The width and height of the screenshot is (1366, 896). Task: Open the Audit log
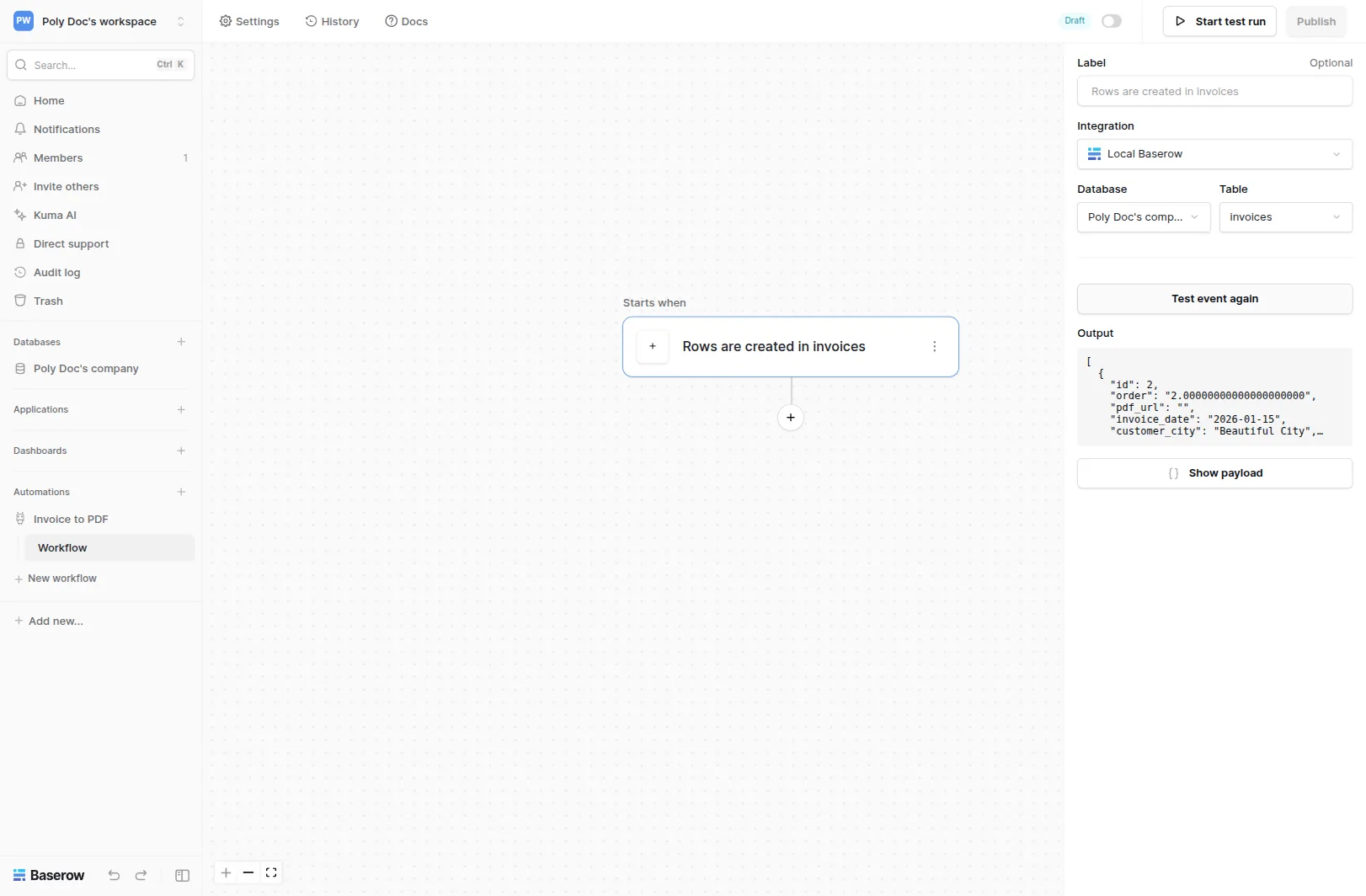[100, 272]
